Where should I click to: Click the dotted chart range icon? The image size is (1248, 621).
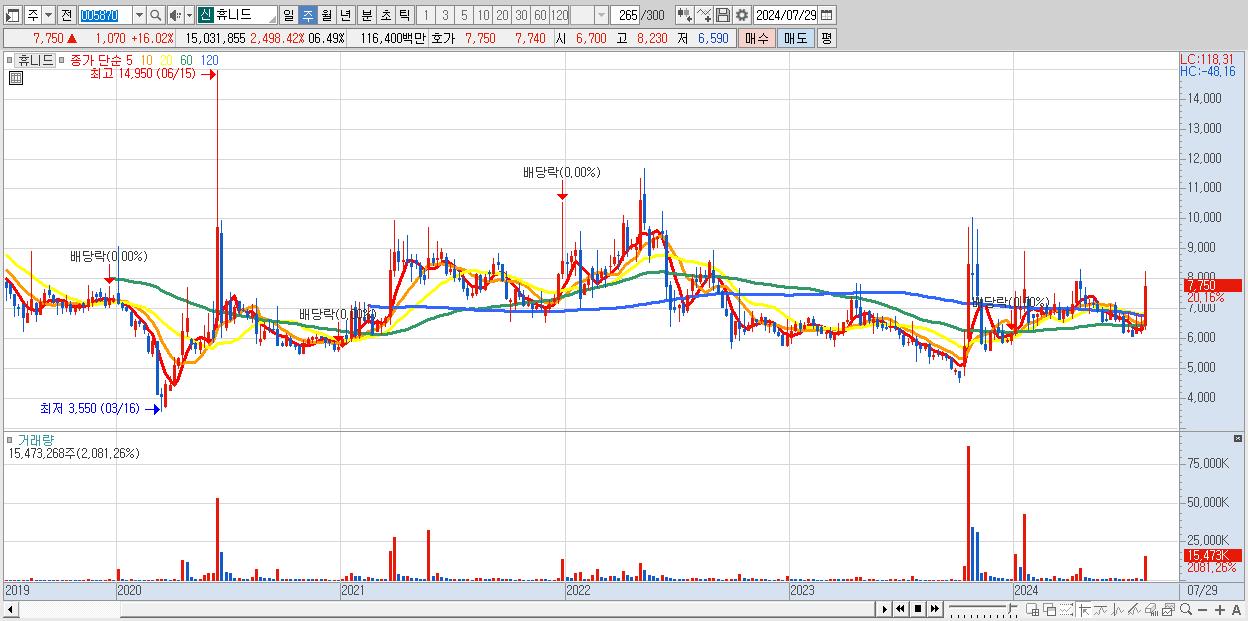1067,610
